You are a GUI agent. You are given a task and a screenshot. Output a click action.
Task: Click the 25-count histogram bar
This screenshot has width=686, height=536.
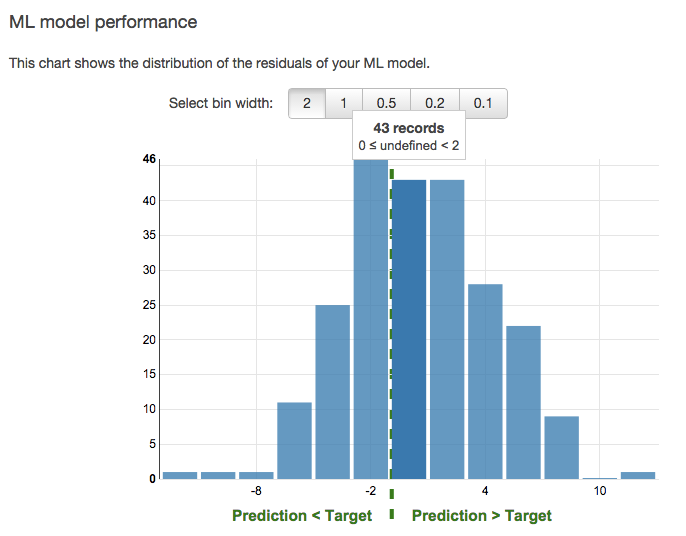pos(332,392)
